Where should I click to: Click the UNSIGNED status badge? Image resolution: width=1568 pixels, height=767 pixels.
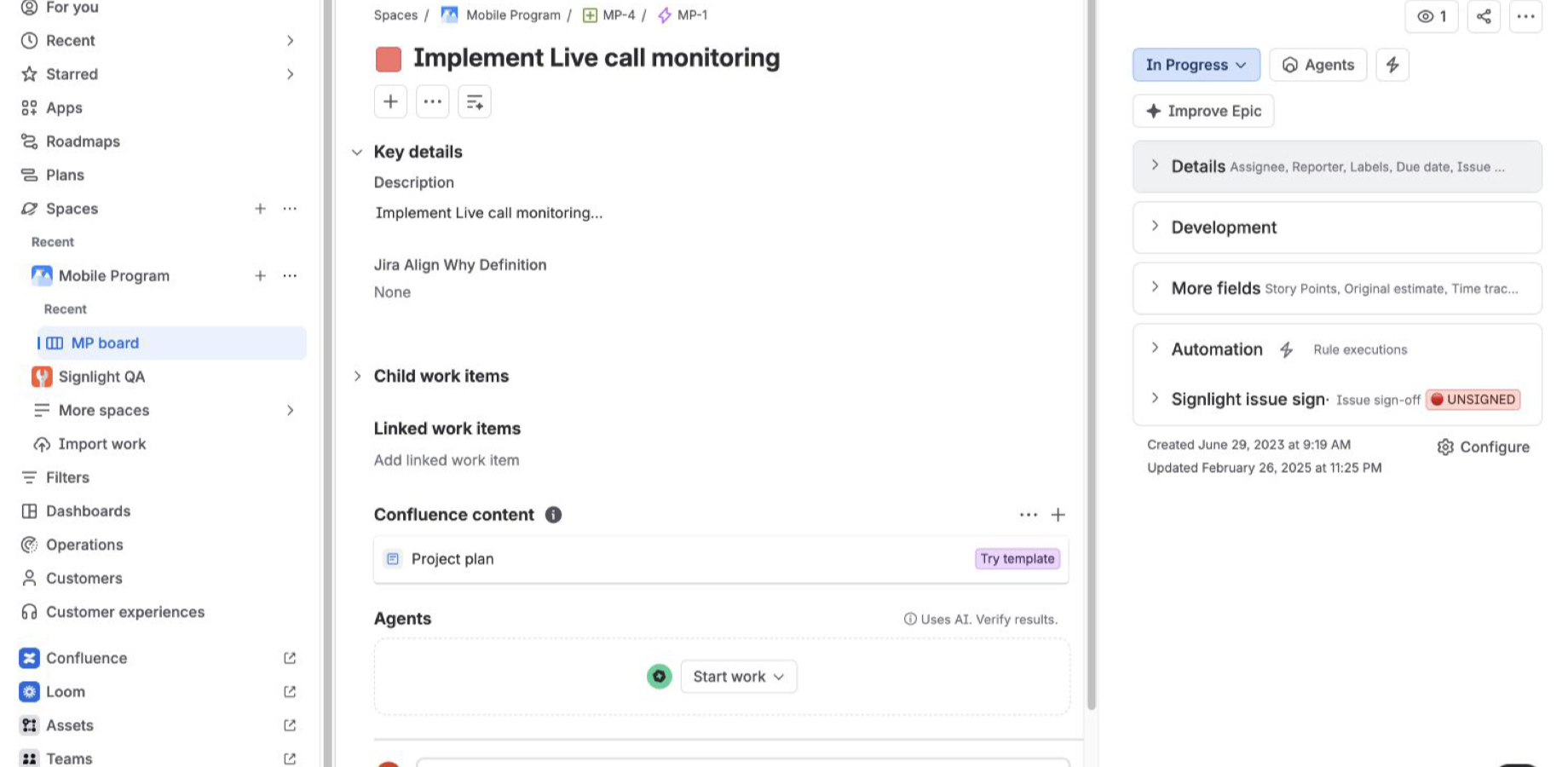point(1473,400)
